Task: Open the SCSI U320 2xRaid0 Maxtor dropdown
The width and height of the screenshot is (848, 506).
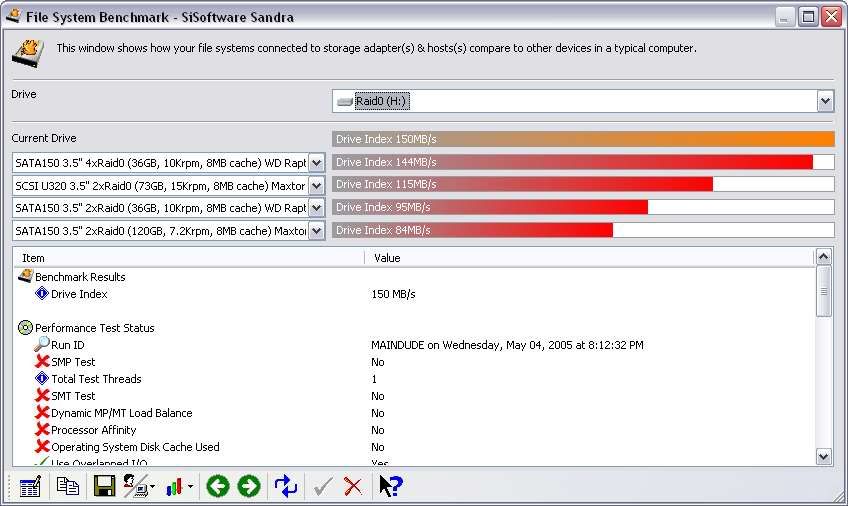Action: coord(317,185)
